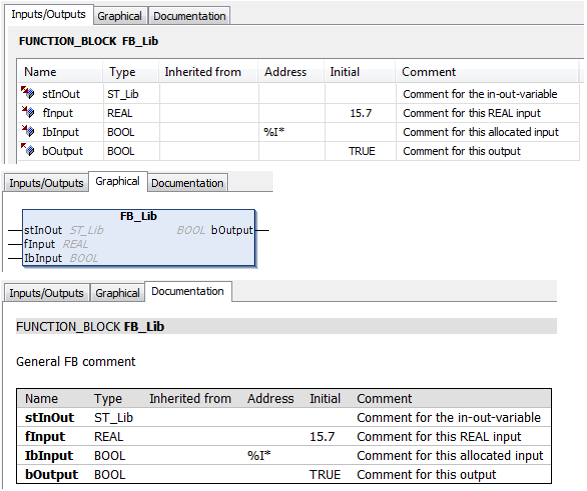Screen dimensions: 587x491
Task: Click REAL type in documentation table
Action: tap(109, 437)
